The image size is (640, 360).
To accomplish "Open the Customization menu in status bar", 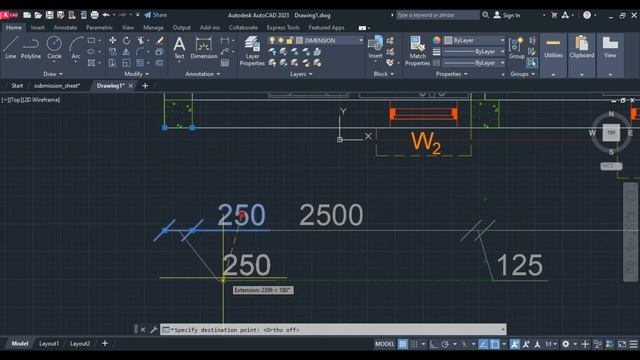I will pyautogui.click(x=633, y=344).
